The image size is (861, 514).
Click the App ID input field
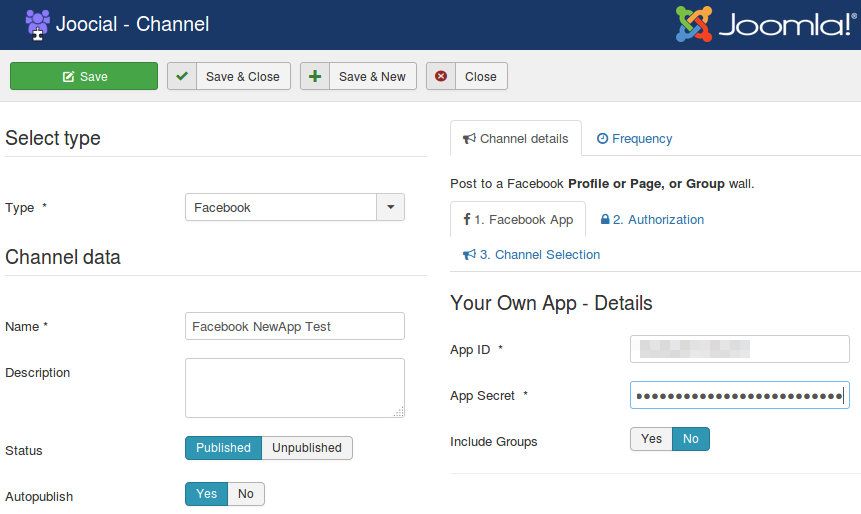point(740,349)
